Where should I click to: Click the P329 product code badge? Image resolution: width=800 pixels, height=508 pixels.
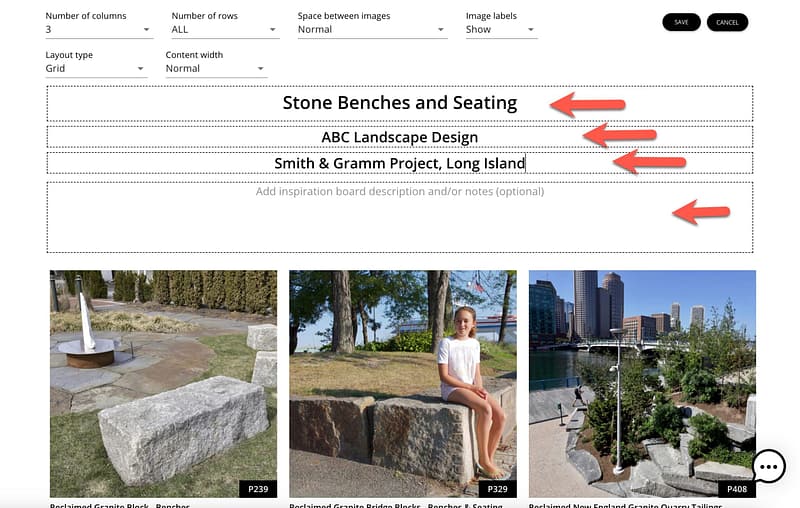point(497,489)
